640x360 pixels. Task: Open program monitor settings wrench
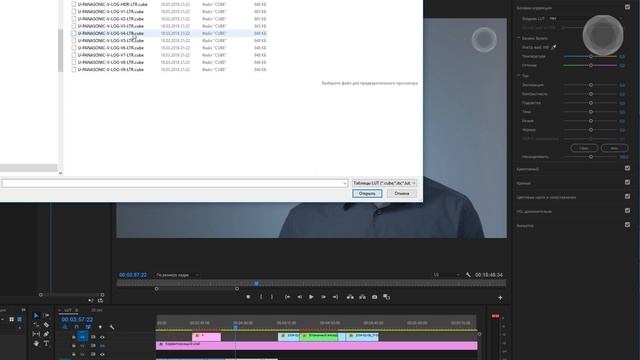(468, 275)
